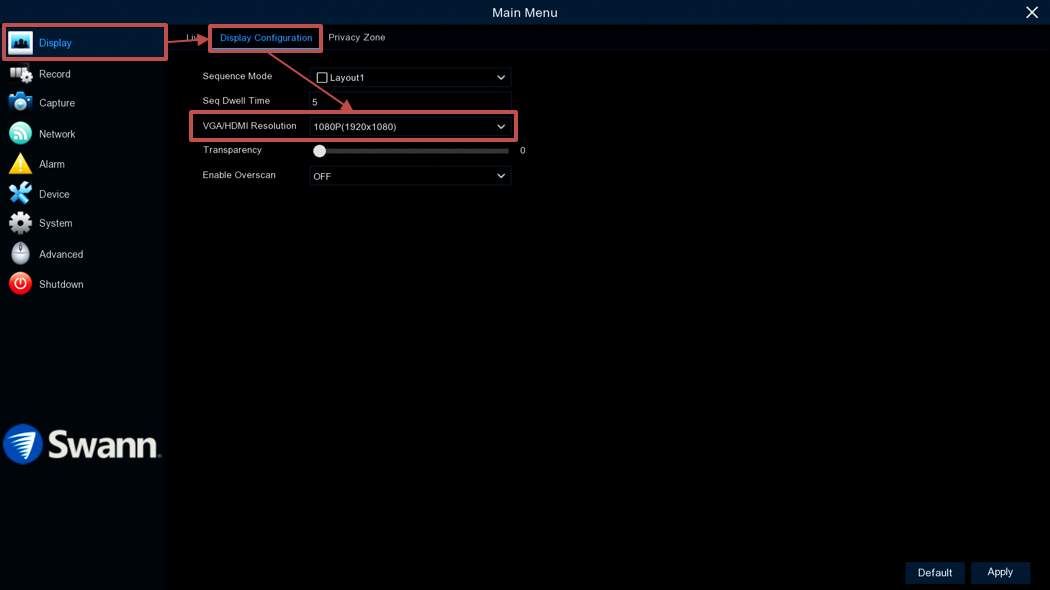
Task: Click the Transparency slider handle
Action: (320, 151)
